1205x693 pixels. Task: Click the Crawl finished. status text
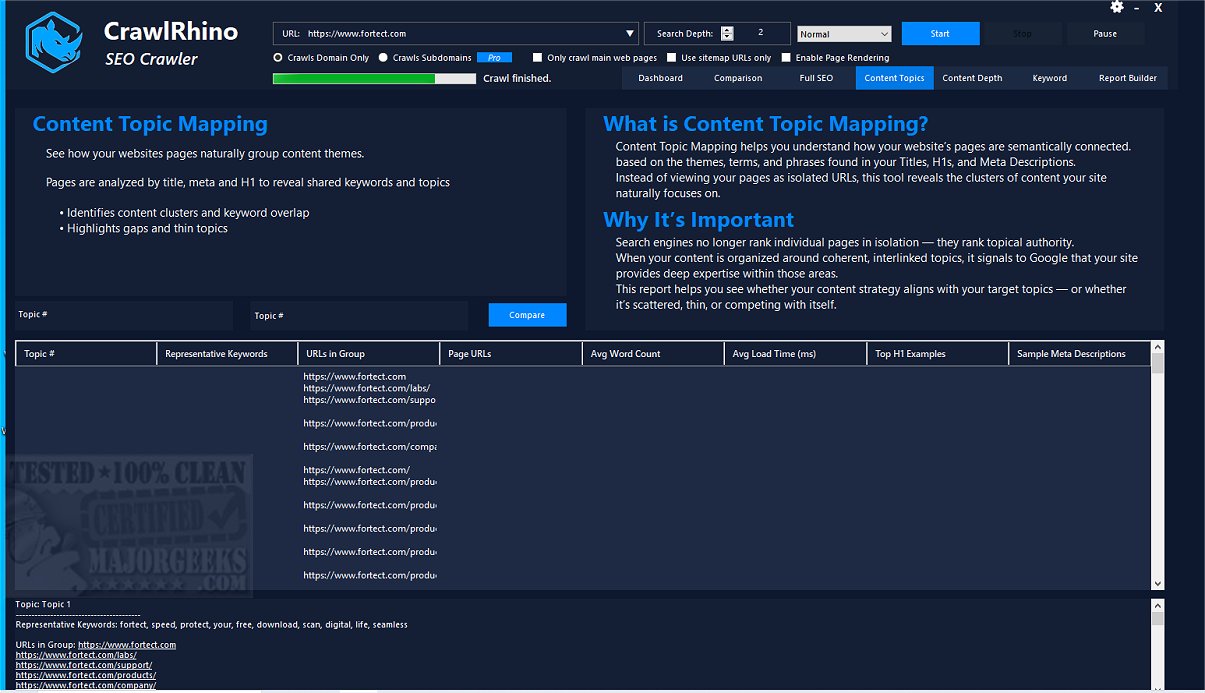tap(517, 78)
